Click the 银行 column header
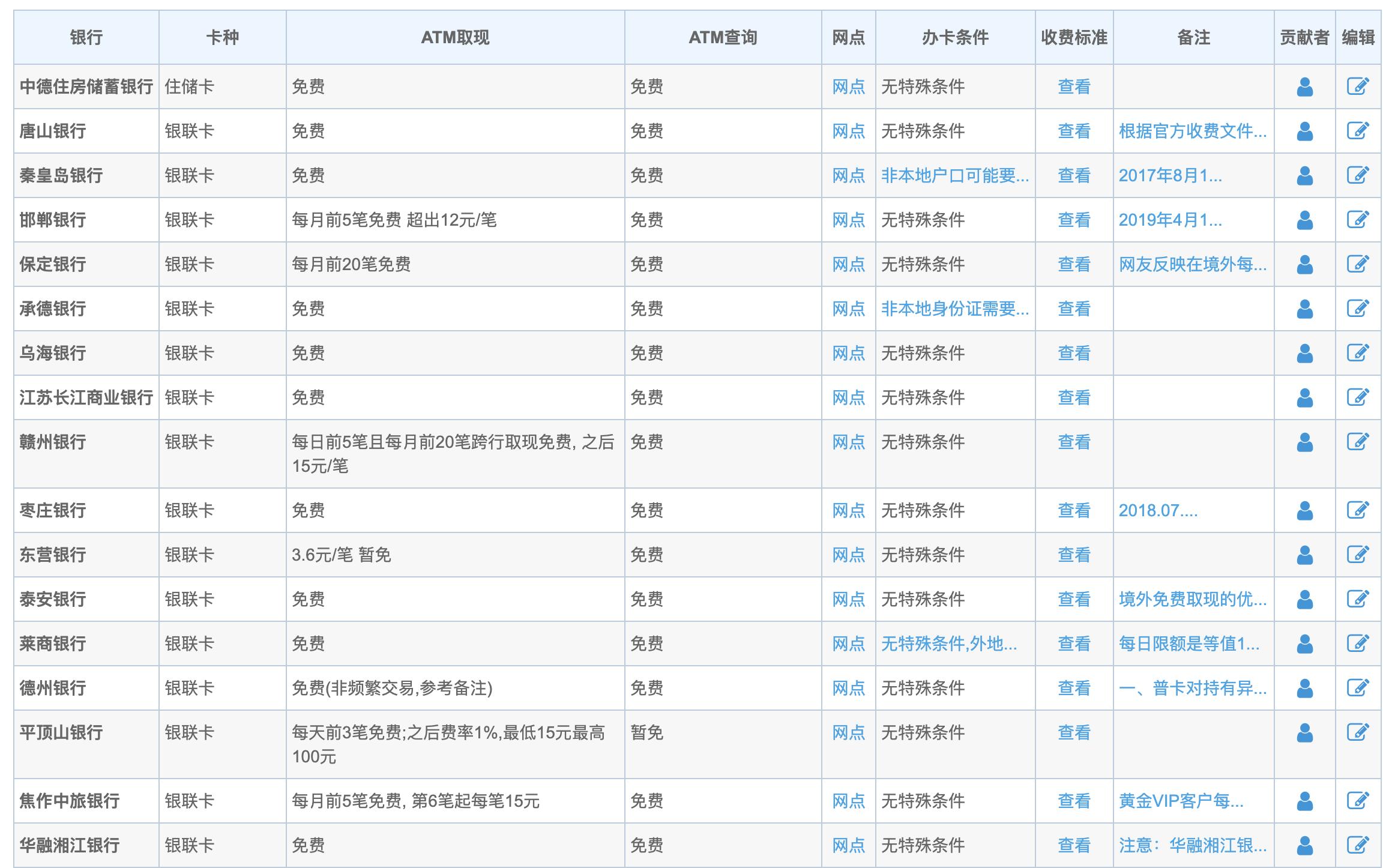Image resolution: width=1383 pixels, height=868 pixels. (x=86, y=38)
